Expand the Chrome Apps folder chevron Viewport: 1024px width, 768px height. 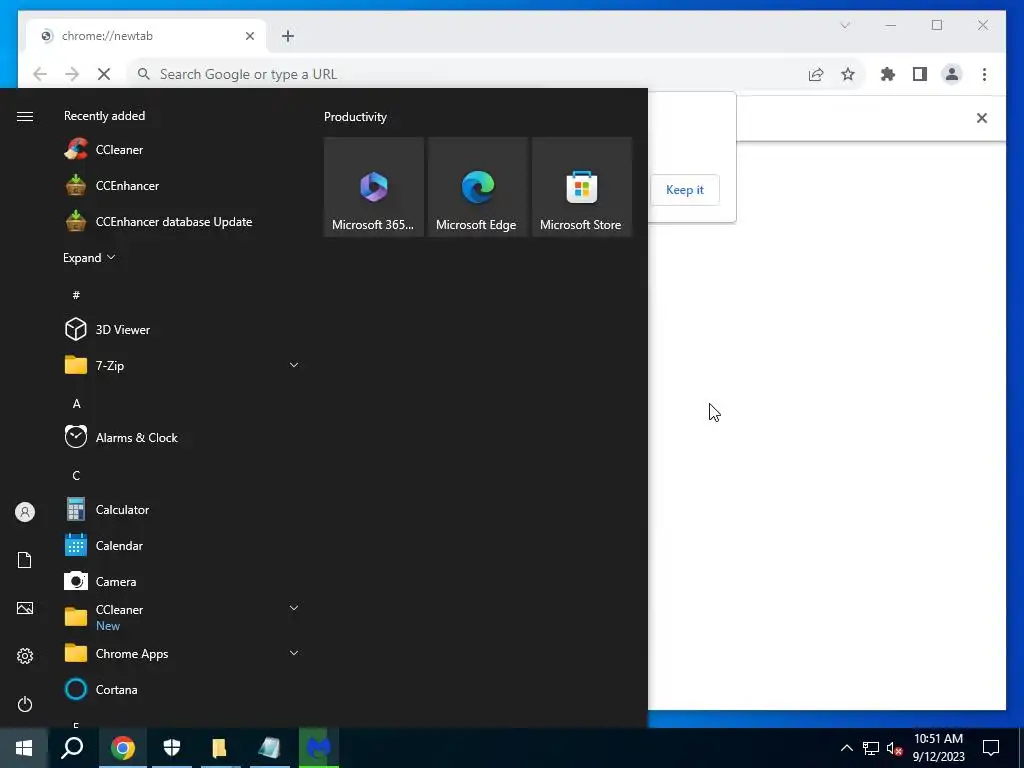[x=294, y=653]
